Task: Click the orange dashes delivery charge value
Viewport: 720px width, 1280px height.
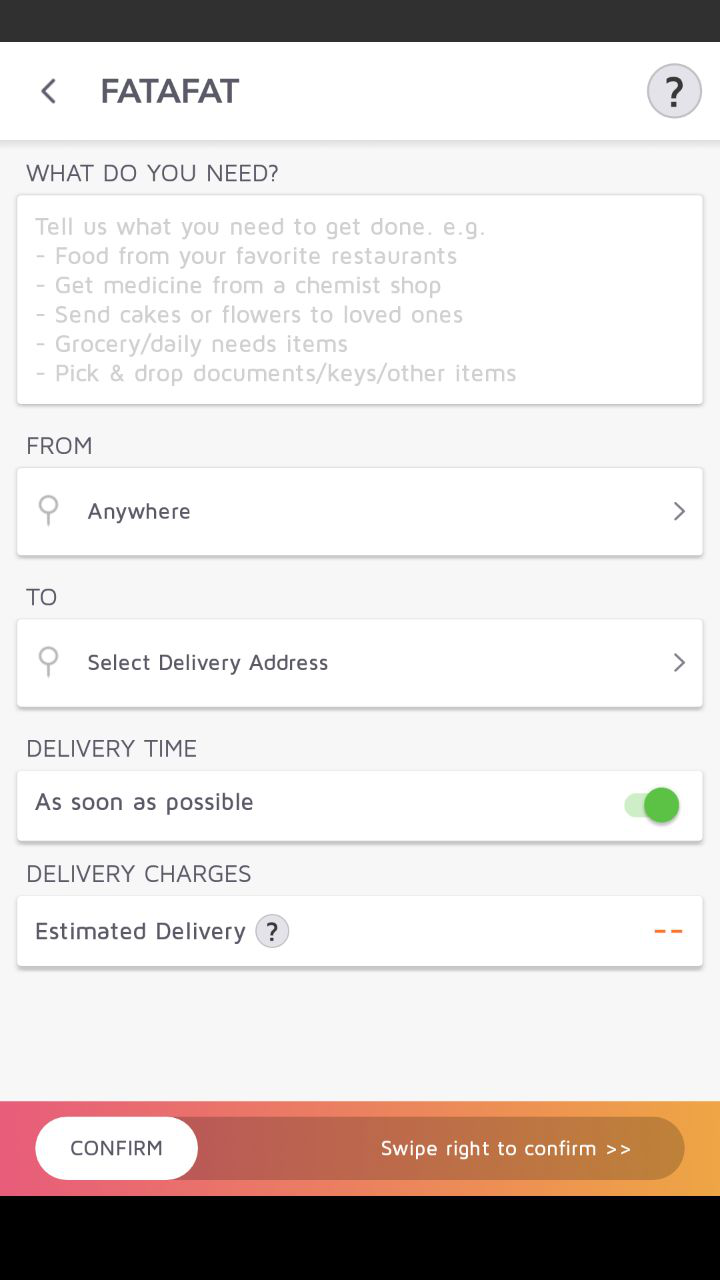Action: [668, 931]
